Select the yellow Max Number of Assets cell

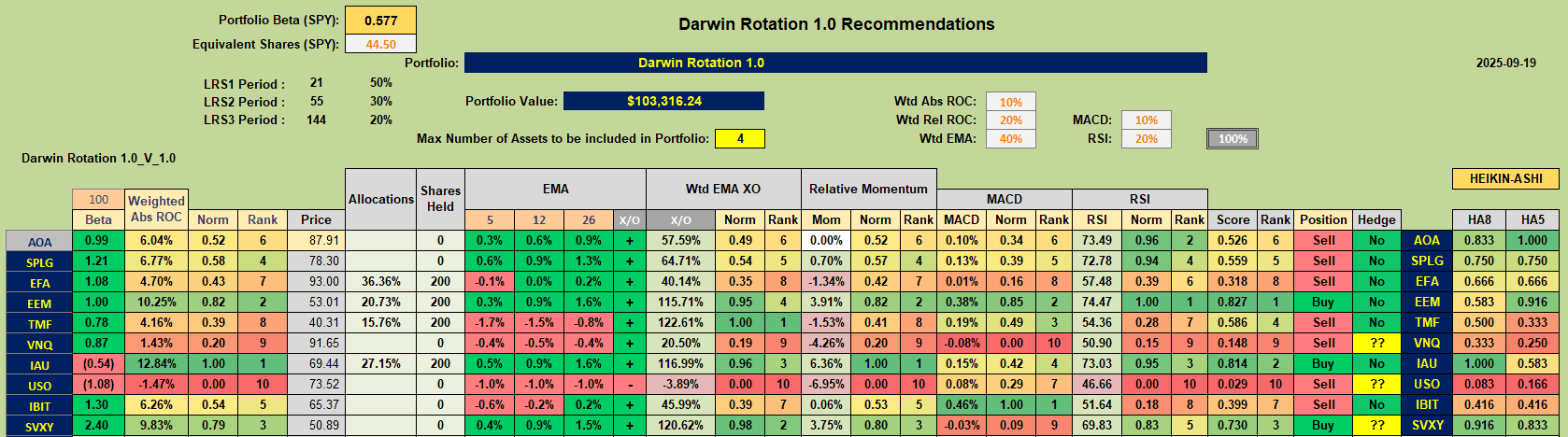[740, 138]
